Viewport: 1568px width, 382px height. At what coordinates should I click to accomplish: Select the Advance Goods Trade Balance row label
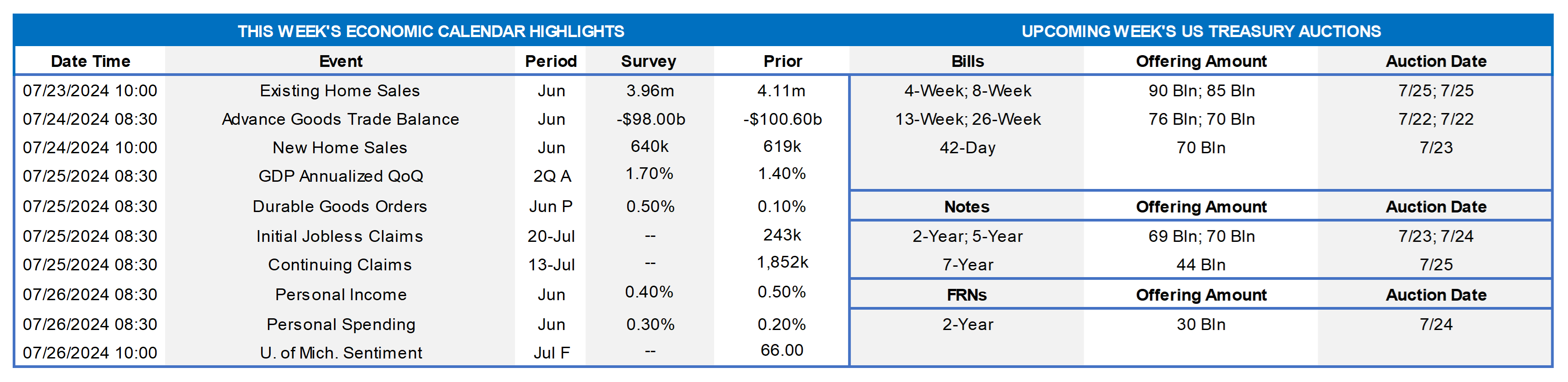point(340,119)
